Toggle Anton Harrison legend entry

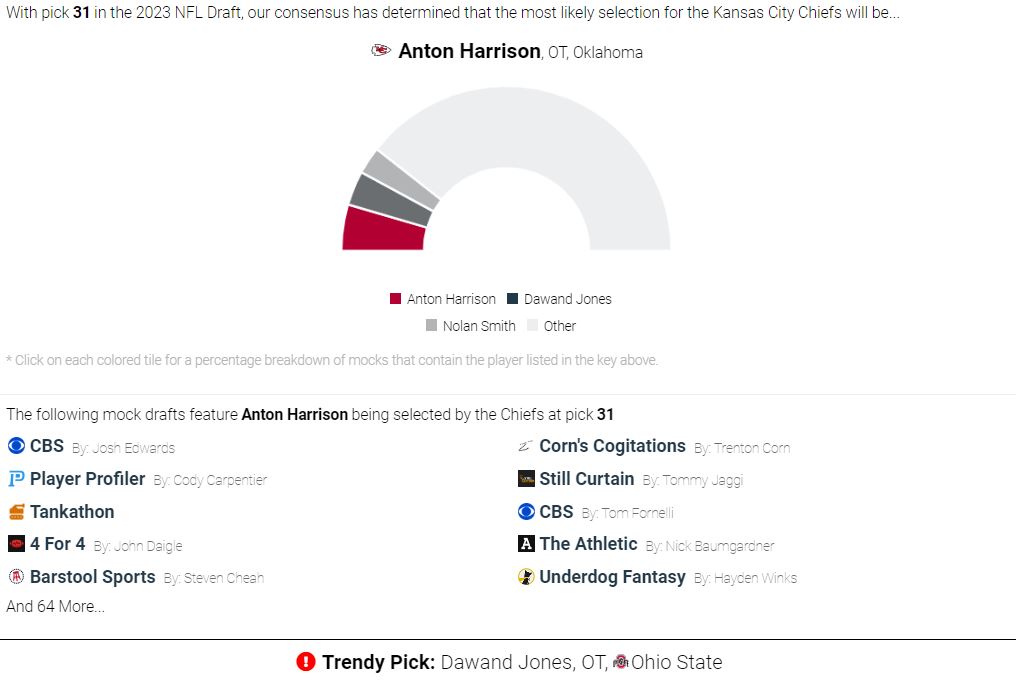click(x=443, y=299)
